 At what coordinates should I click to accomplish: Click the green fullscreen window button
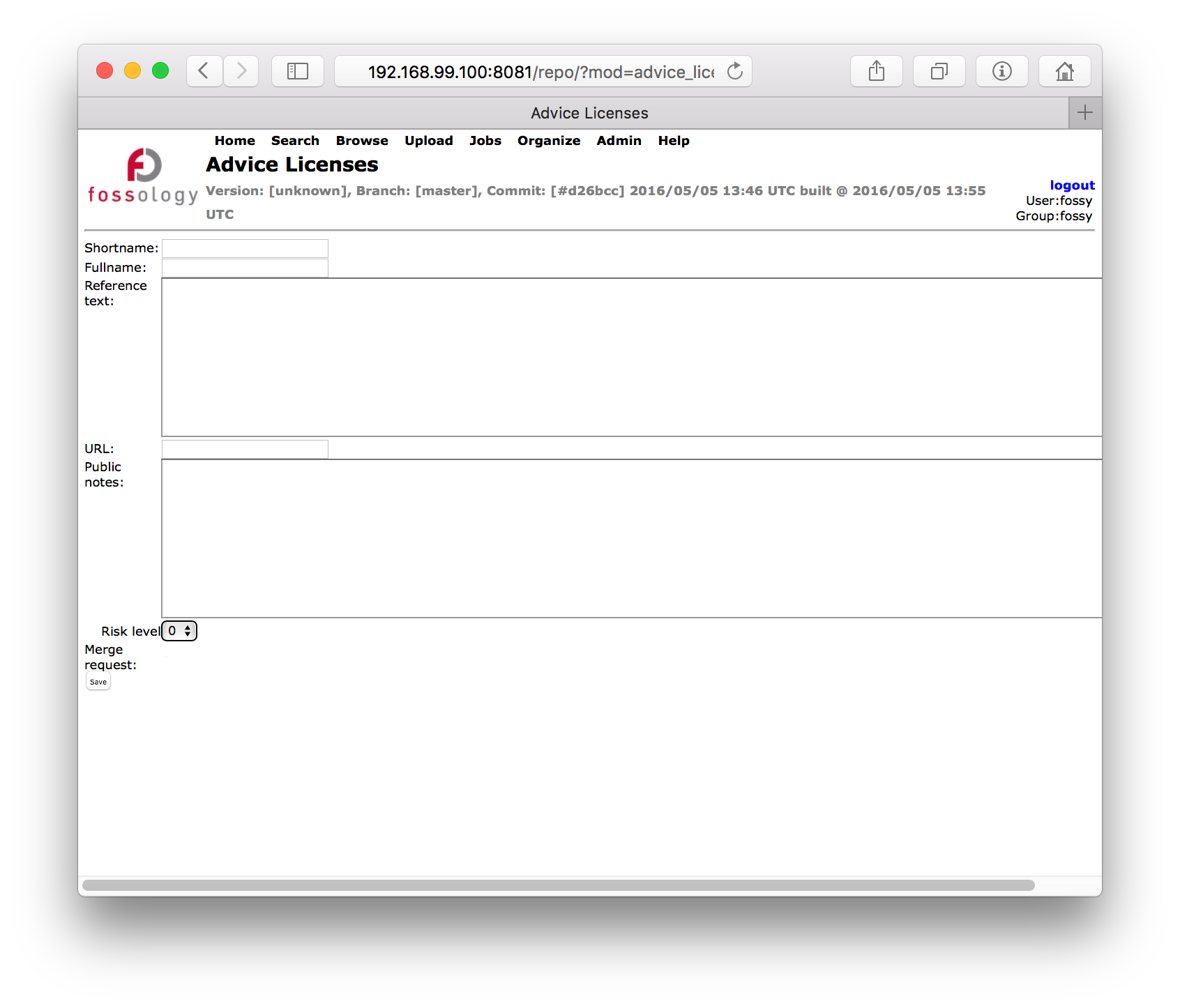point(160,70)
